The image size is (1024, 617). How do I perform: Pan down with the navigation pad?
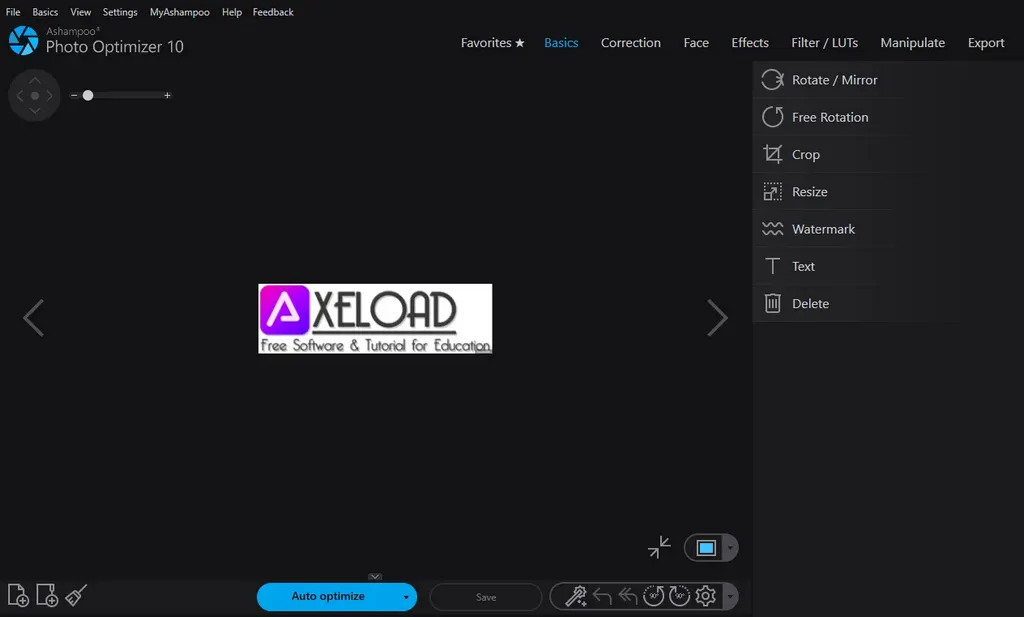pos(35,110)
